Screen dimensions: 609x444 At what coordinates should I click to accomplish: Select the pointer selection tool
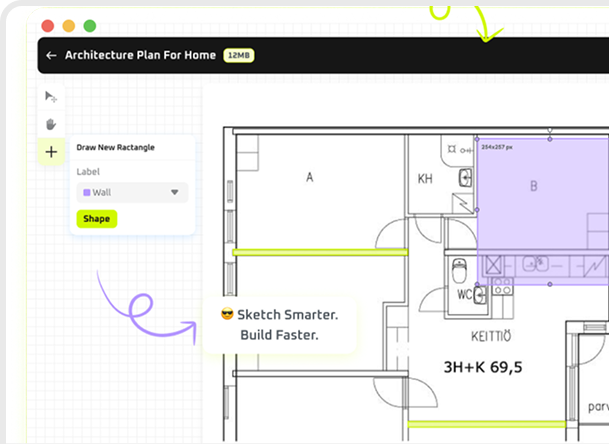(x=51, y=97)
